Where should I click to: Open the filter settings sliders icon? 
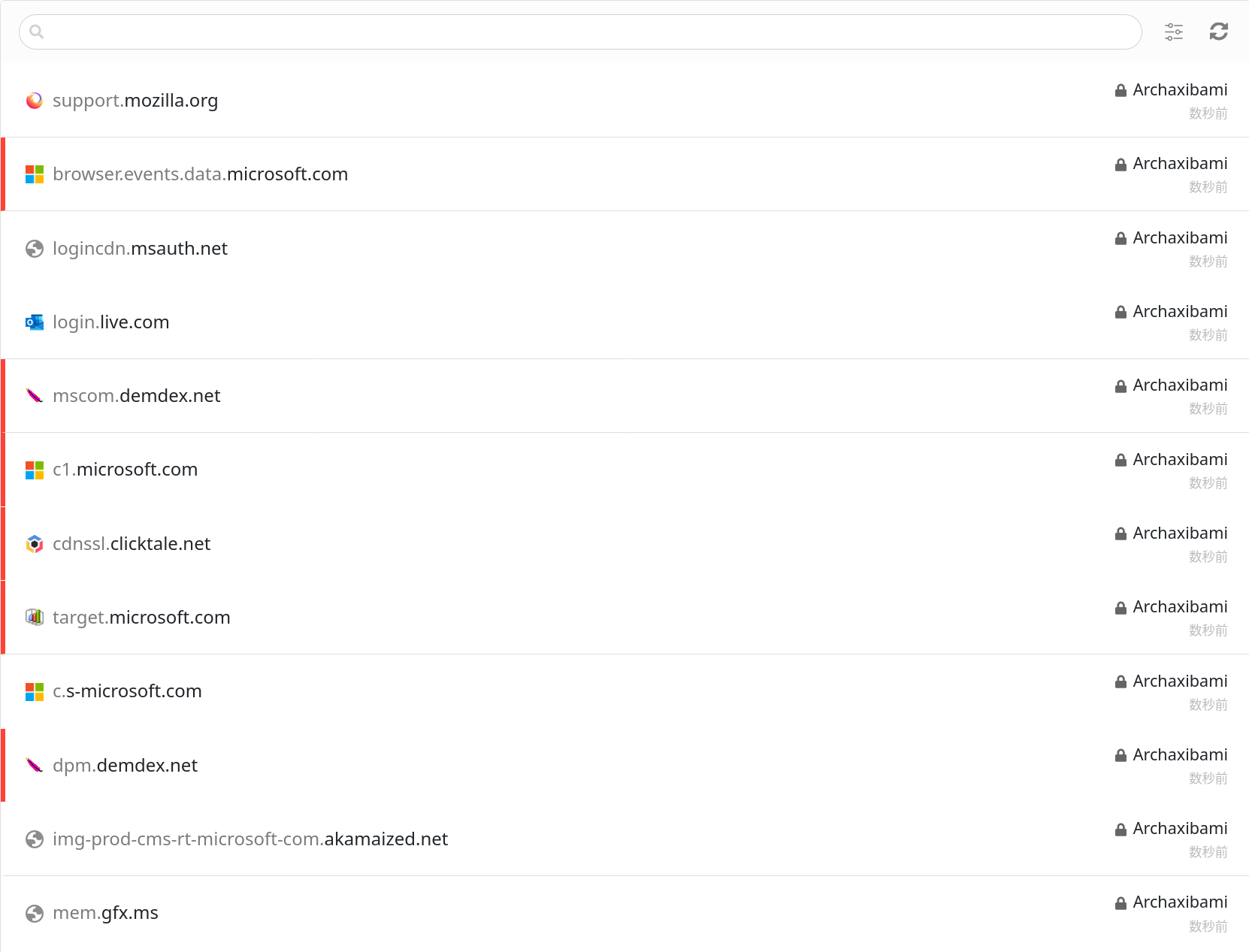1173,32
